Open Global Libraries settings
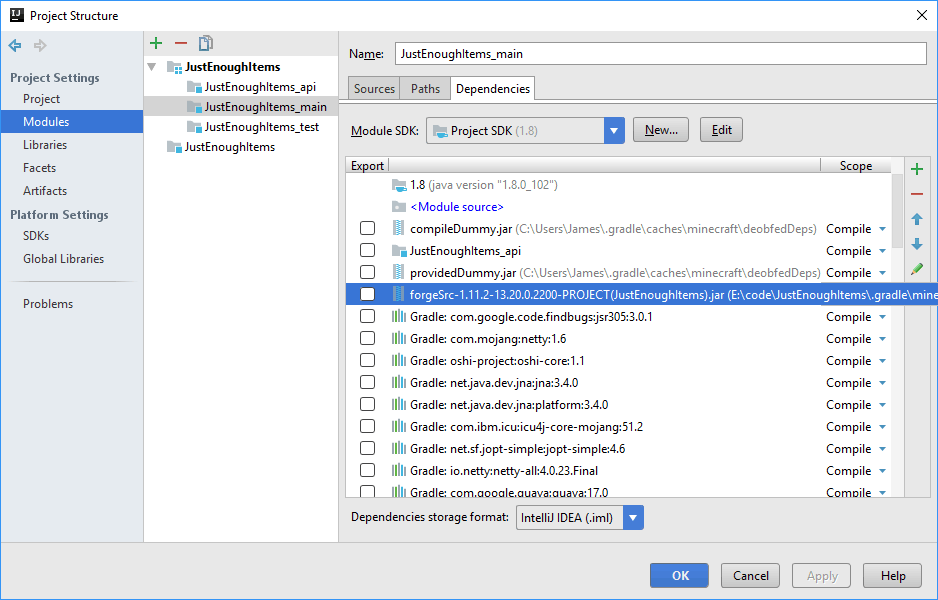 [63, 259]
